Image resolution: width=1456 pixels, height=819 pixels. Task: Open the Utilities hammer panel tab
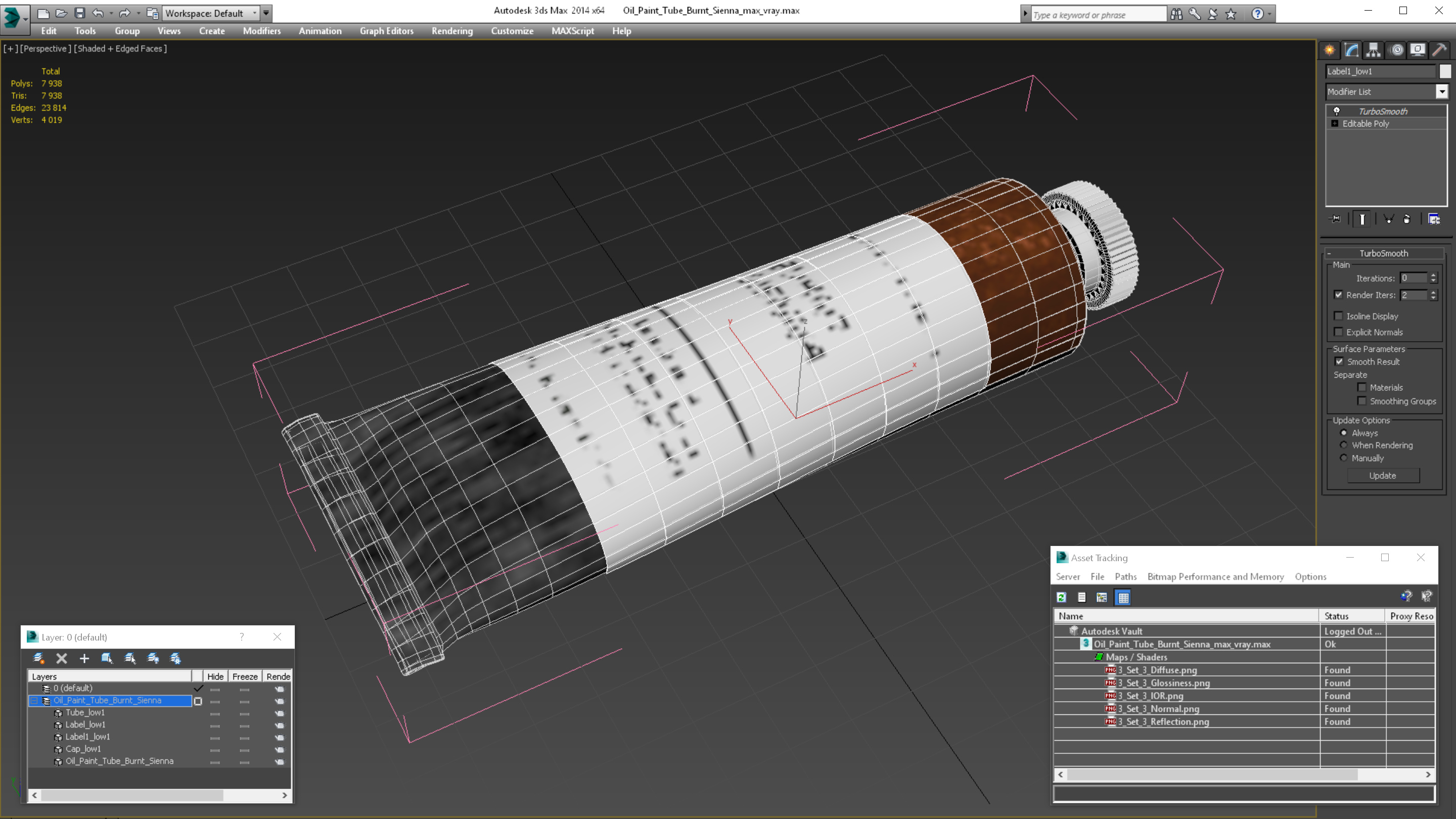(x=1440, y=50)
